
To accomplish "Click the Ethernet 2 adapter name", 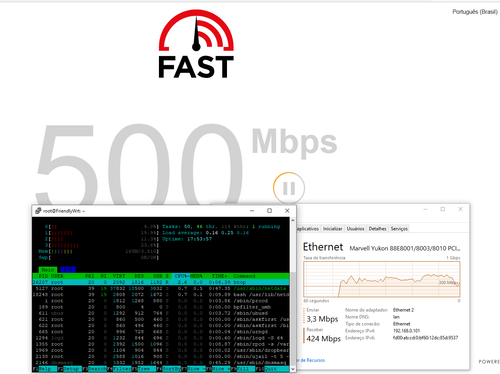I will point(403,310).
